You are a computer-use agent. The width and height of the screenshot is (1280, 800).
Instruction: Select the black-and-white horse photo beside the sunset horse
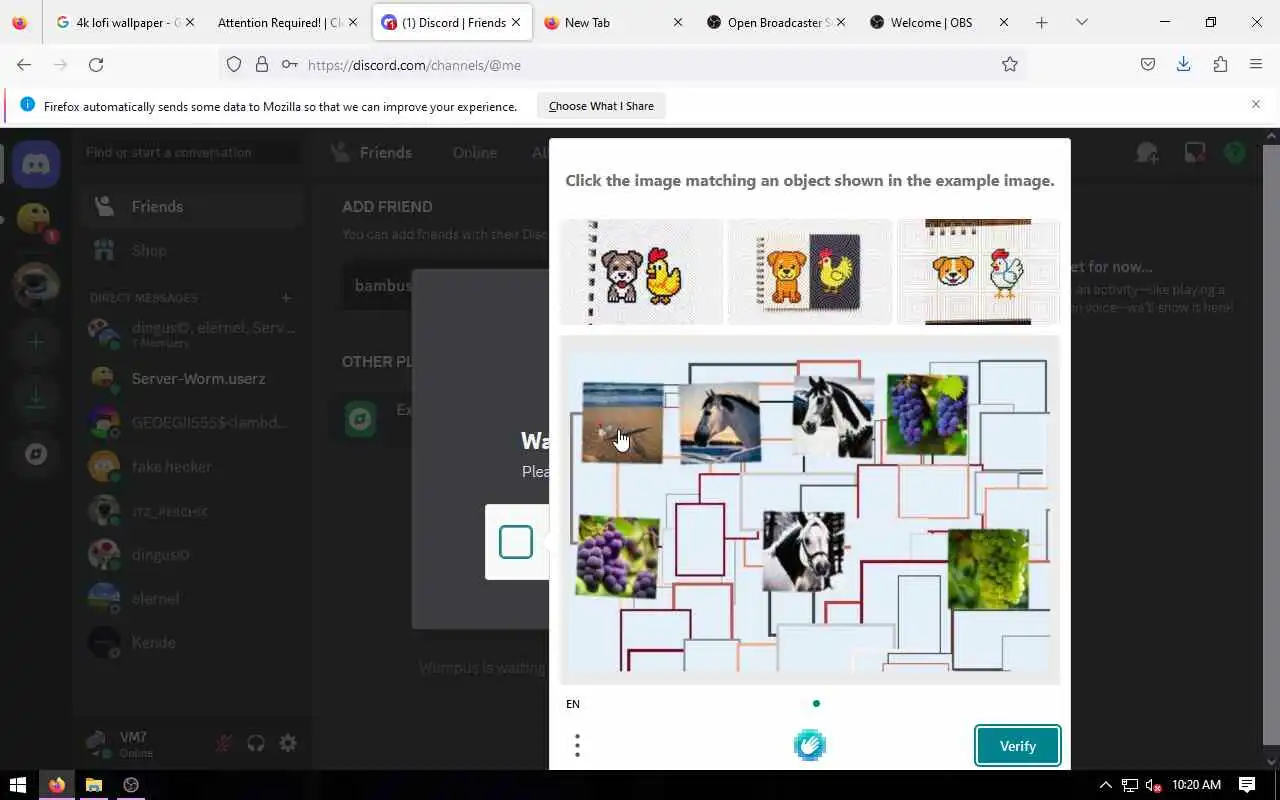[834, 417]
